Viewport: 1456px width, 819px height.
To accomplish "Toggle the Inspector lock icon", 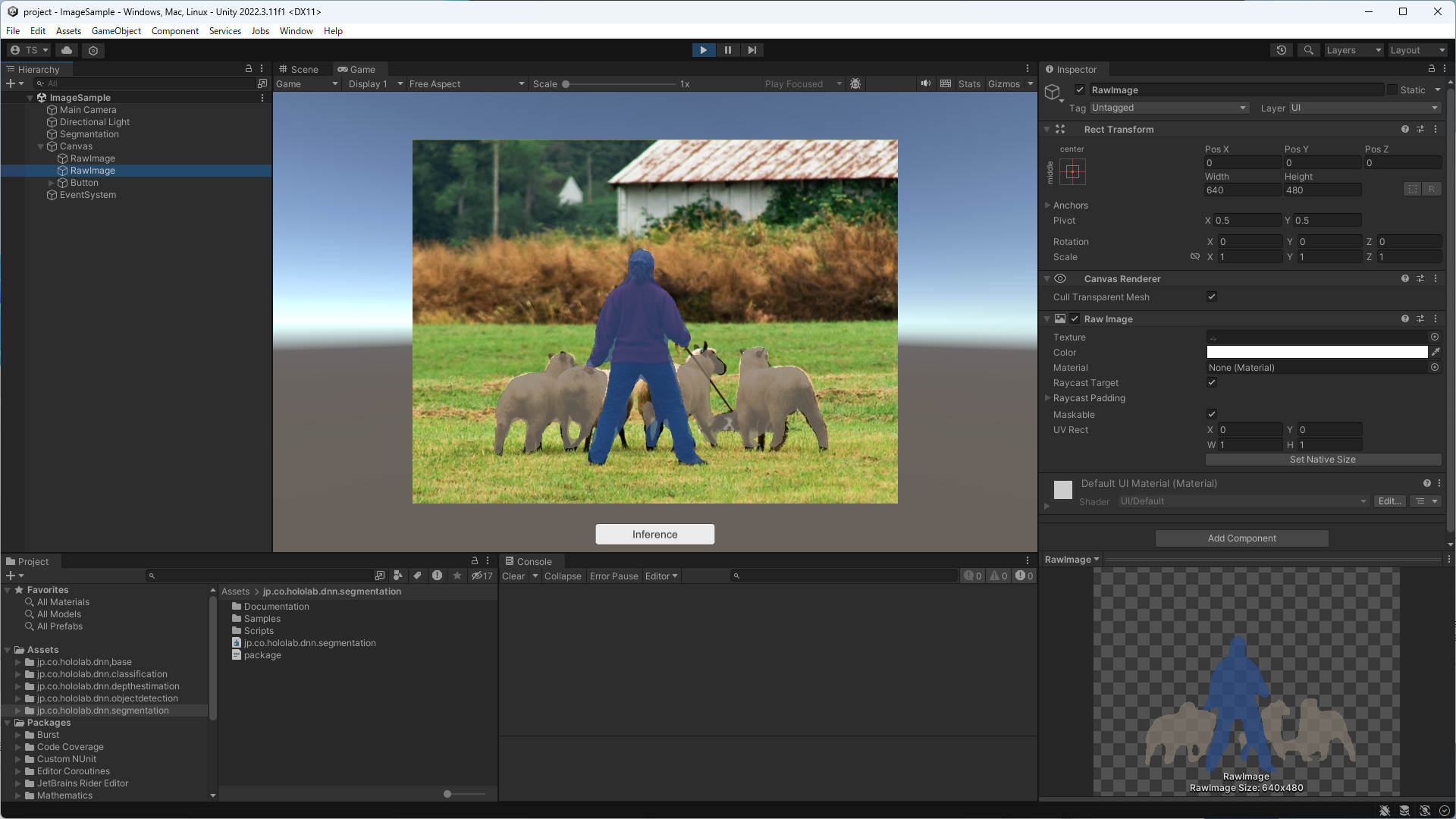I will 1432,69.
